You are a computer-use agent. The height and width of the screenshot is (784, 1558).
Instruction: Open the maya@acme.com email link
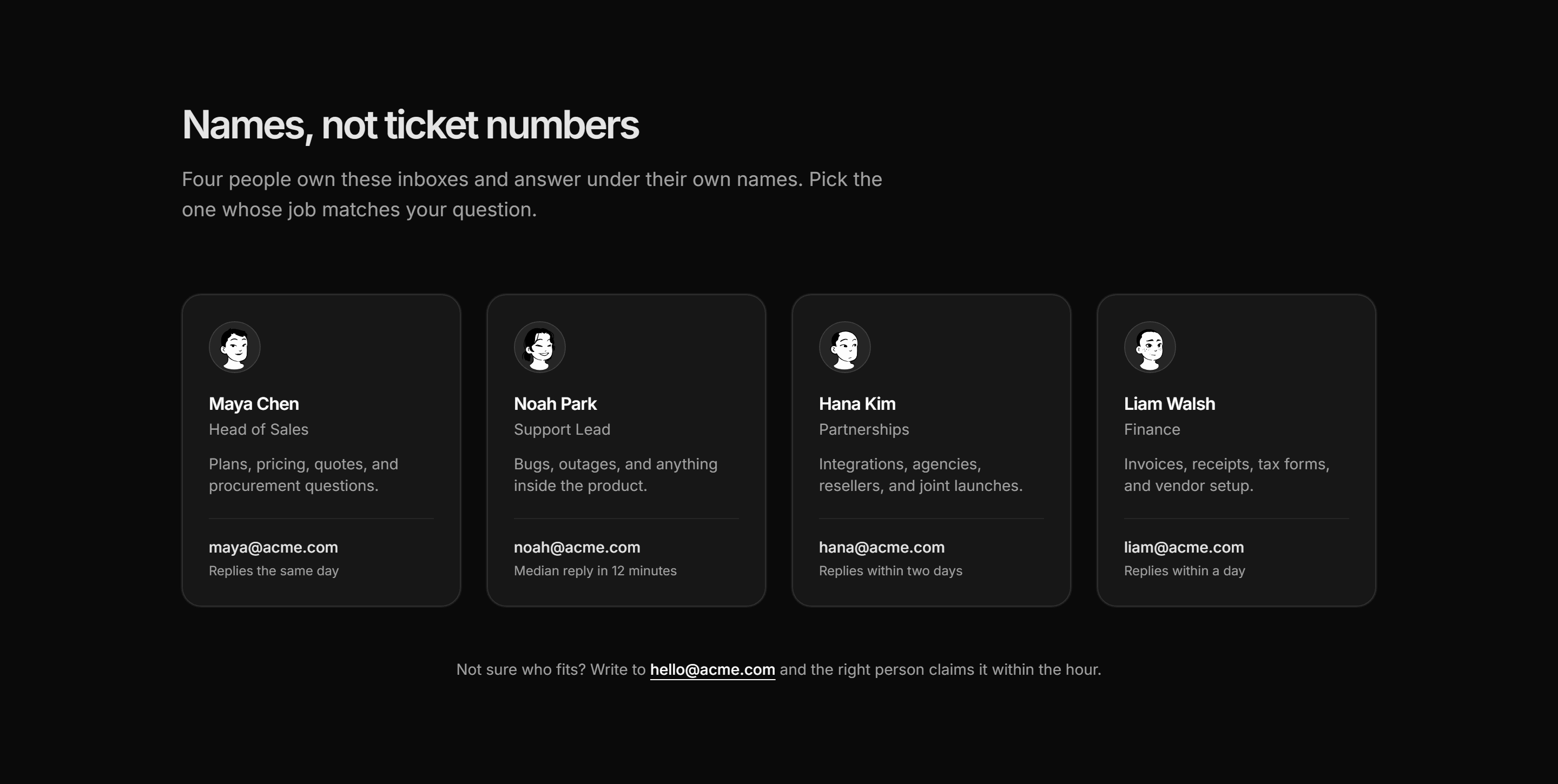click(273, 547)
